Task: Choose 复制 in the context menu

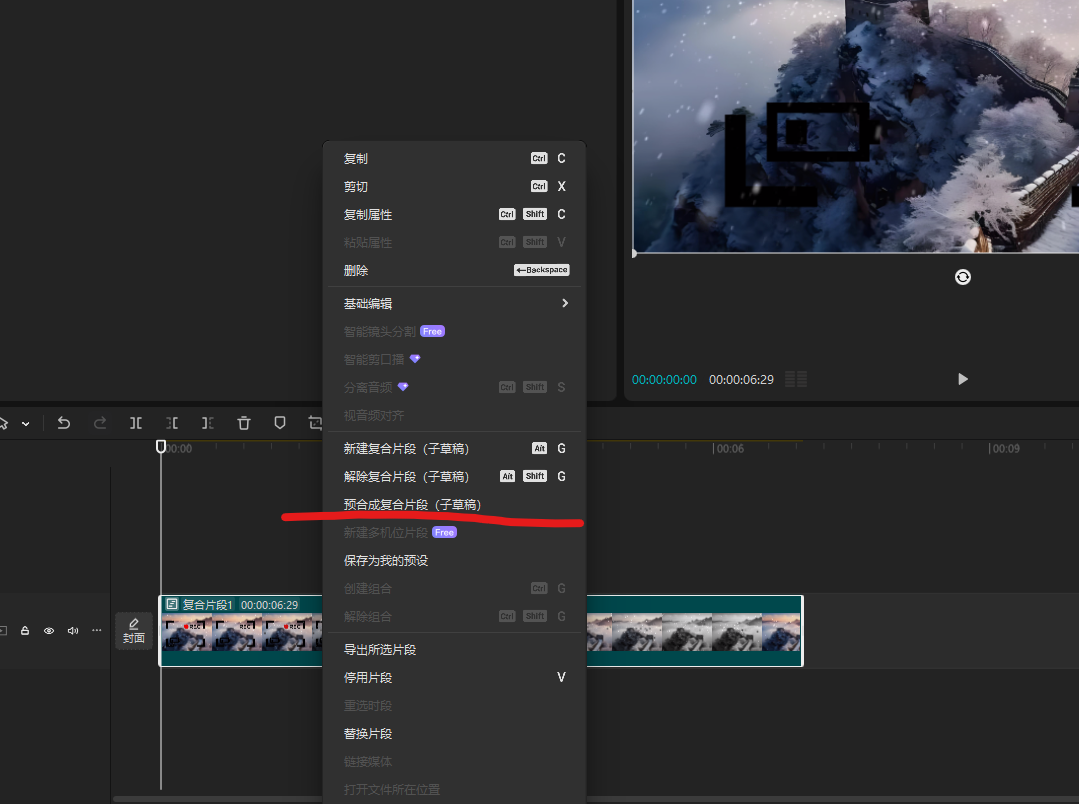Action: coord(356,159)
